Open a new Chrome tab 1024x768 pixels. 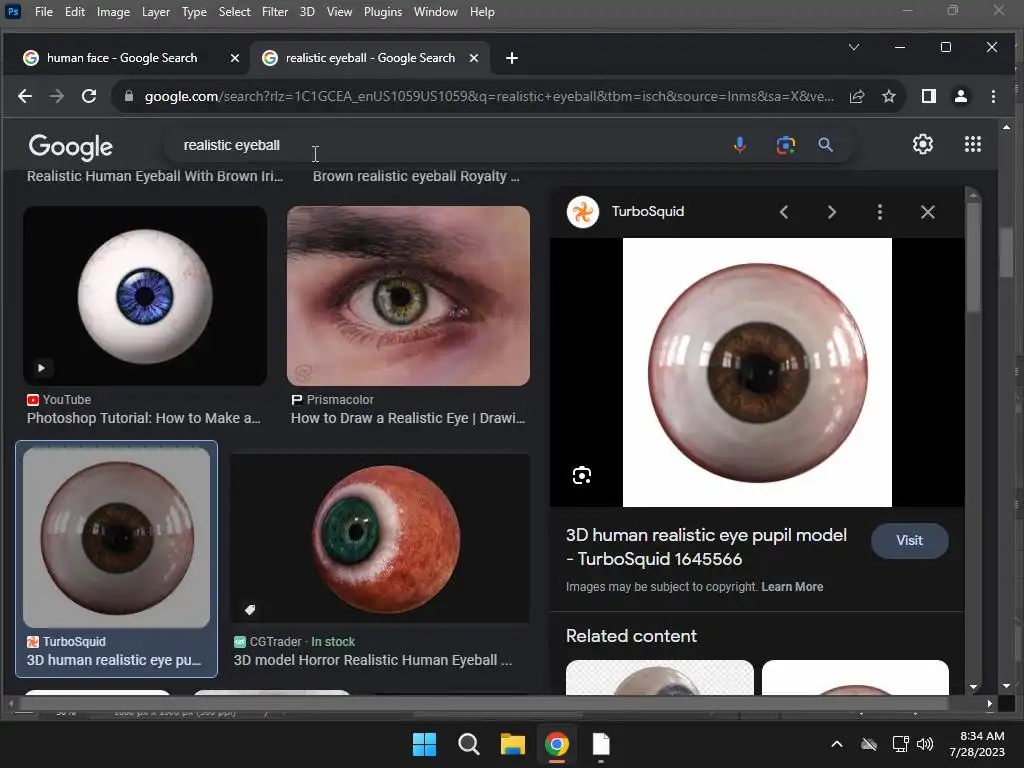pos(512,58)
